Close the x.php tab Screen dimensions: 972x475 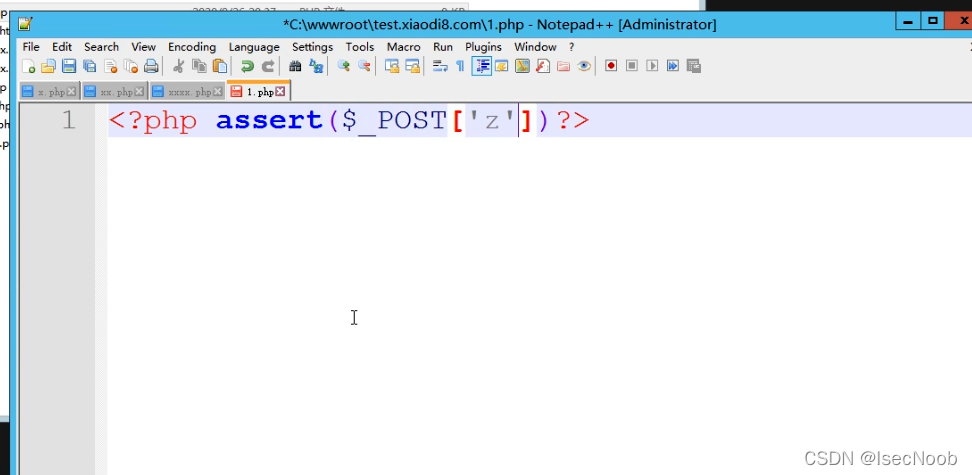[71, 92]
